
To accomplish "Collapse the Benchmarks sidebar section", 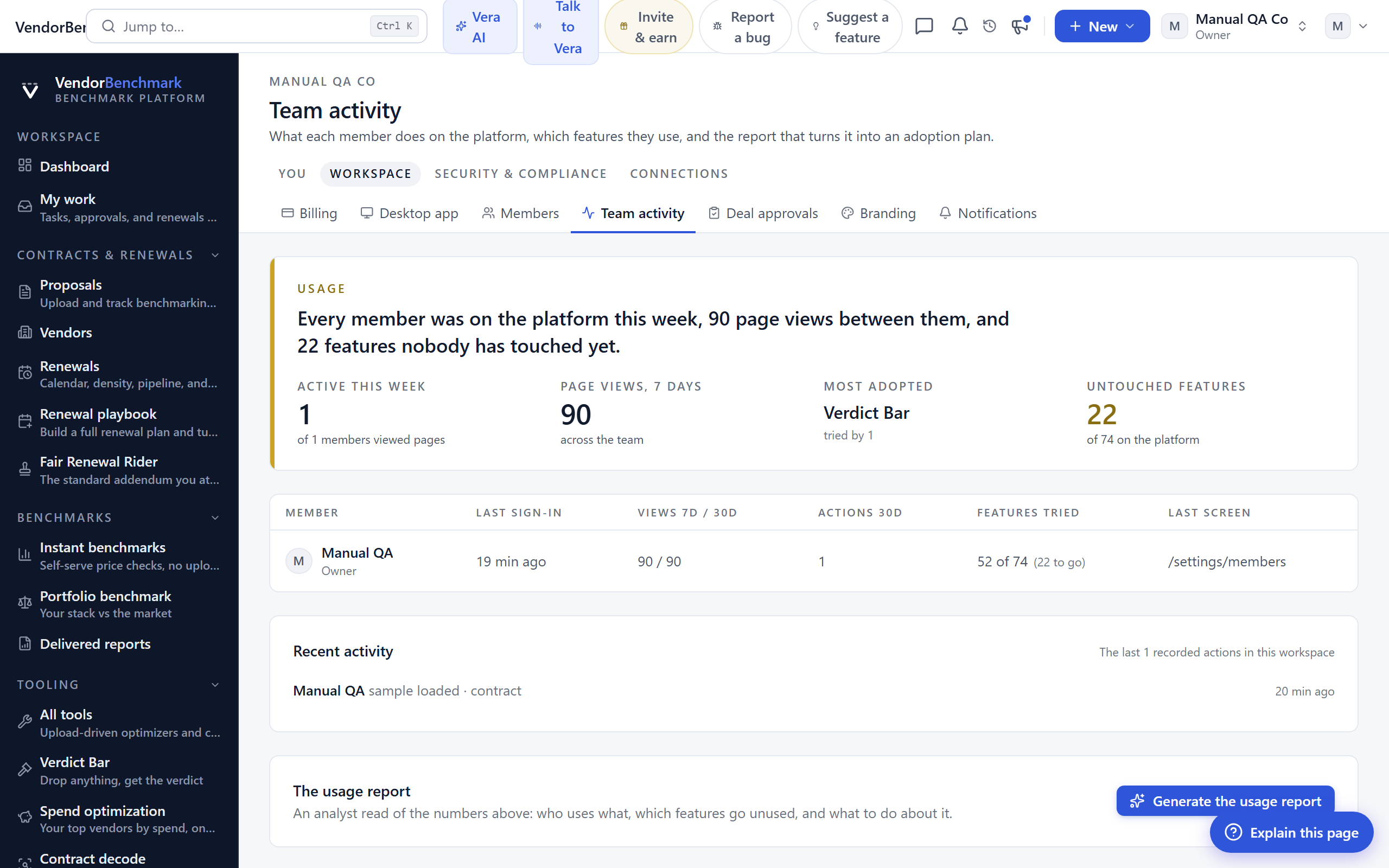I will click(x=215, y=518).
